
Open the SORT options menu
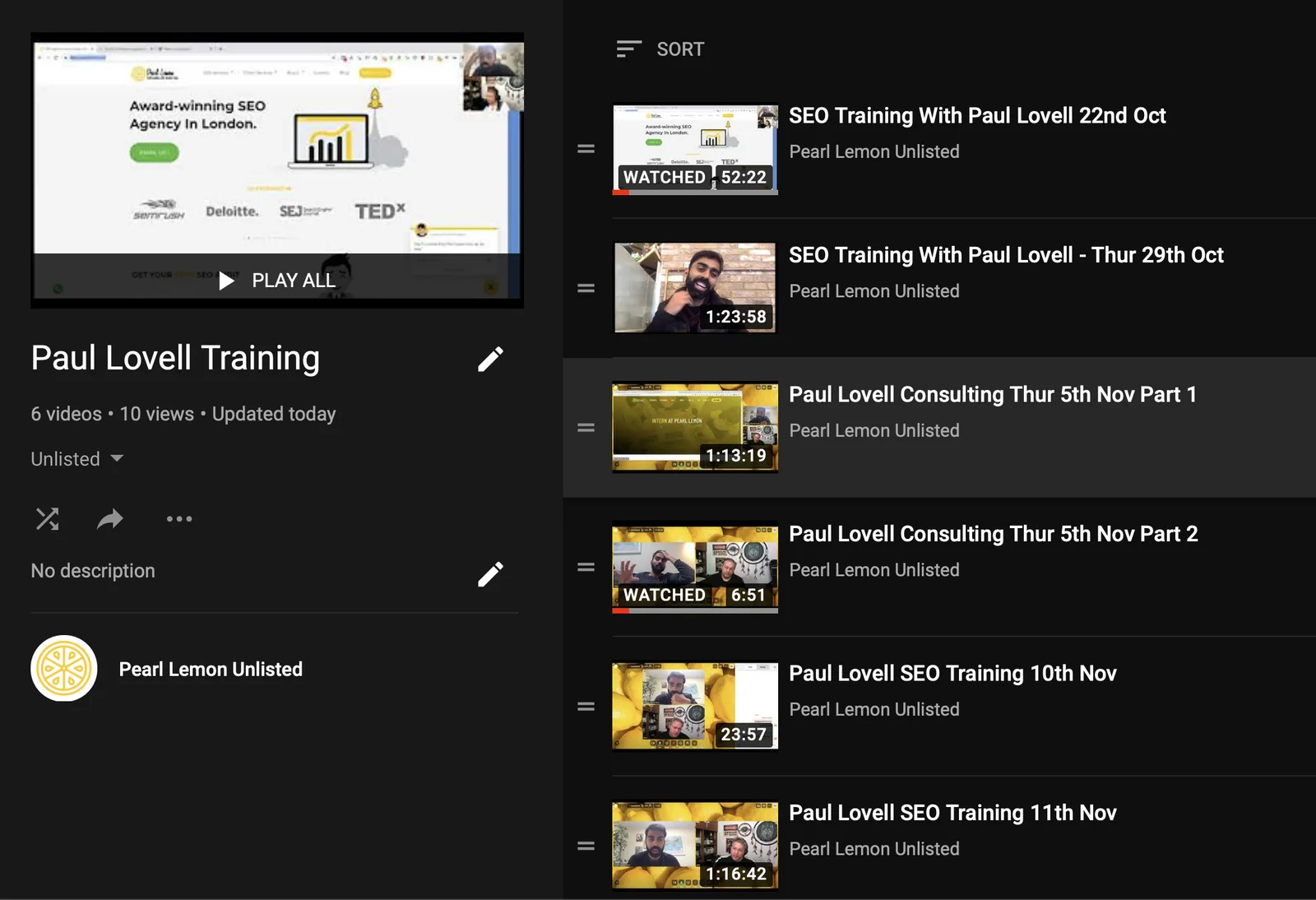tap(660, 49)
